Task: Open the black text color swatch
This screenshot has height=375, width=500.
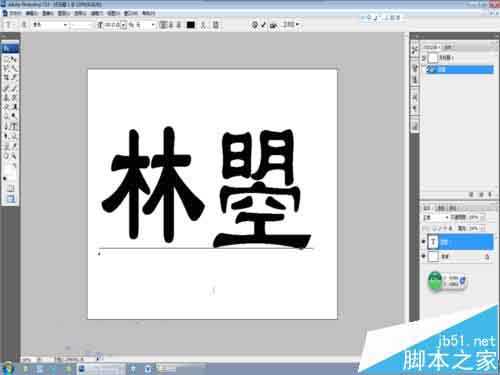Action: tap(191, 25)
